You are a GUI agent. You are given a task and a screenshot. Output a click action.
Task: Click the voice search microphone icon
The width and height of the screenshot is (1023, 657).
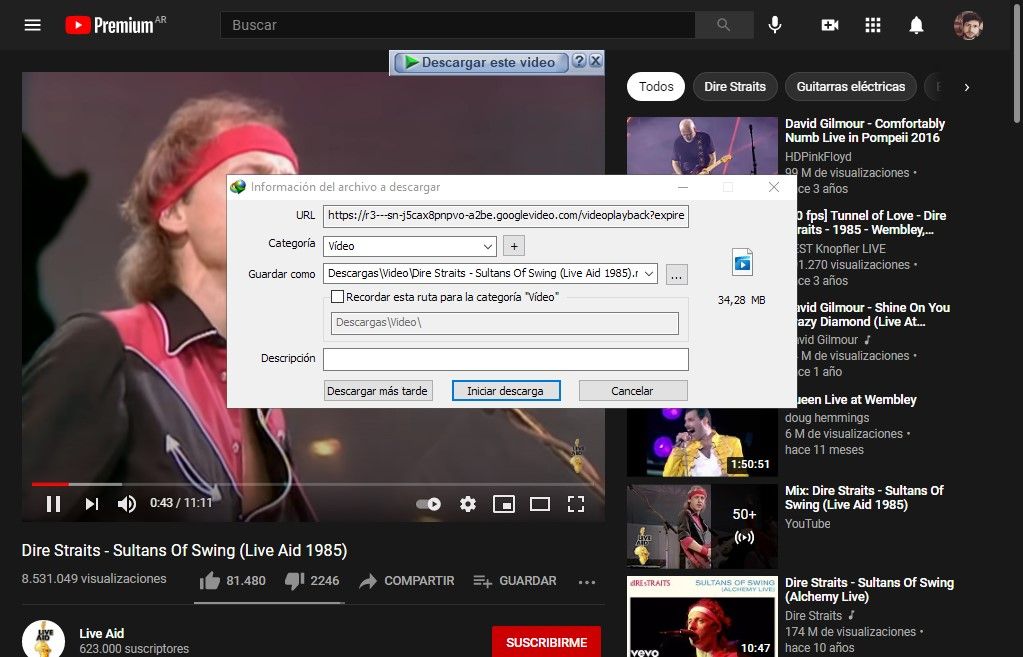tap(775, 25)
